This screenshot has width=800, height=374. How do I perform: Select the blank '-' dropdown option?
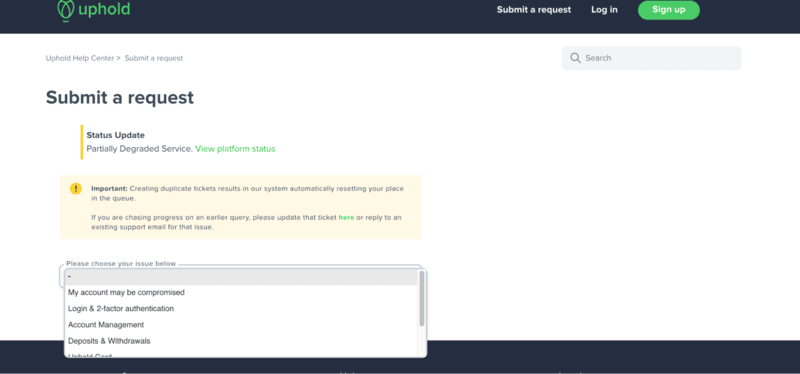point(241,277)
